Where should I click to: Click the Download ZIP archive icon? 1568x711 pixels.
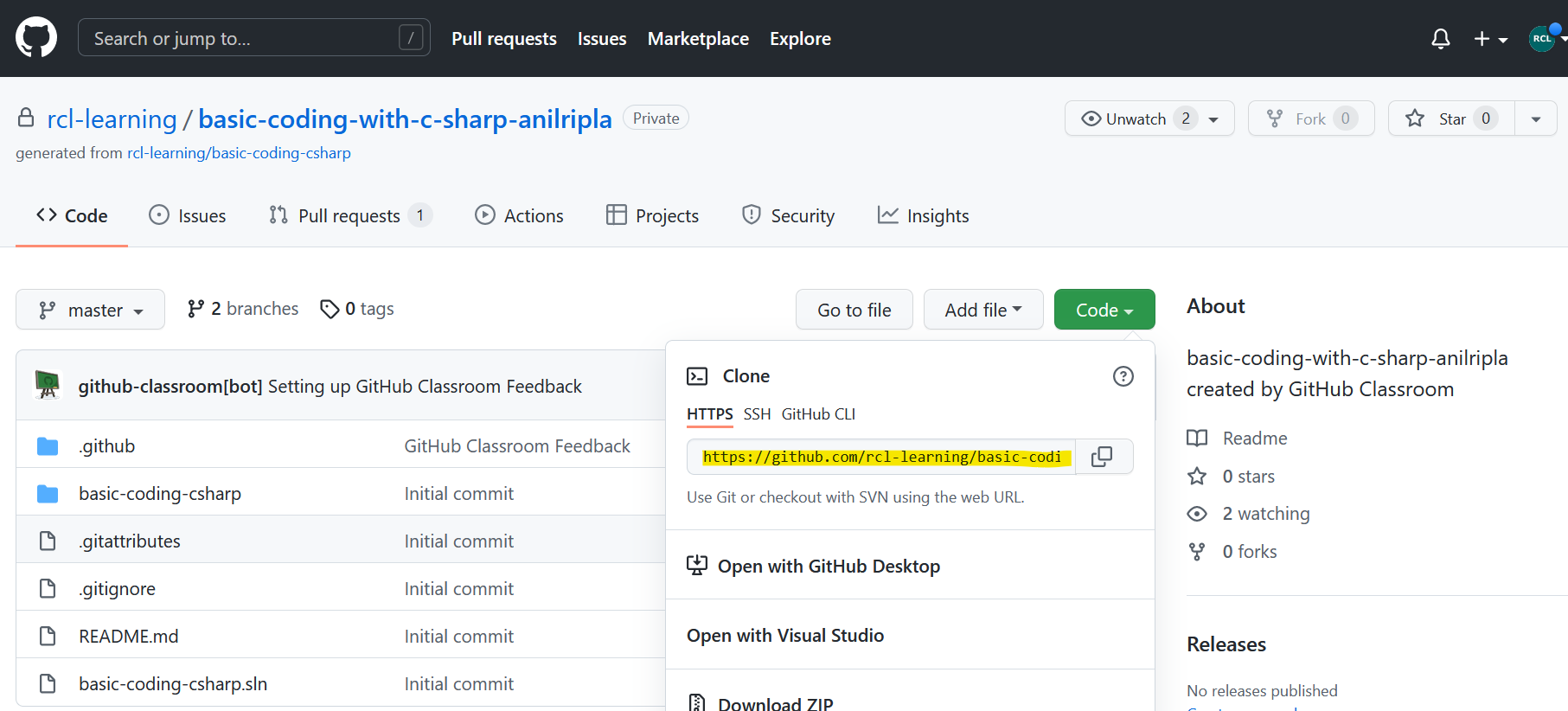point(697,703)
